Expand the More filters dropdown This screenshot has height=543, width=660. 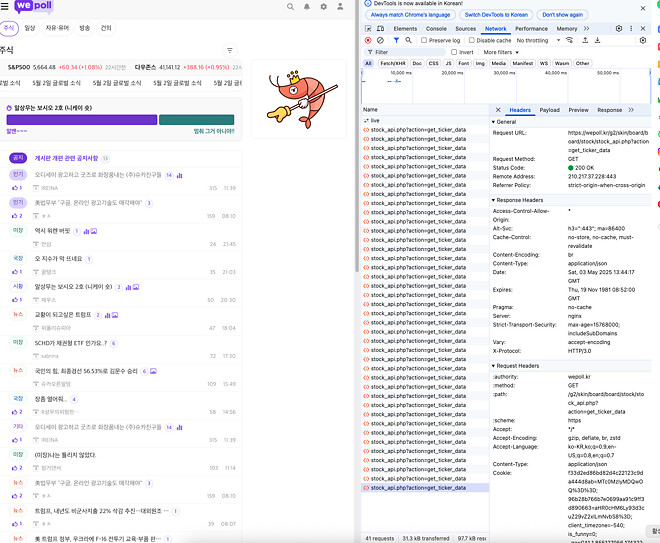click(500, 52)
